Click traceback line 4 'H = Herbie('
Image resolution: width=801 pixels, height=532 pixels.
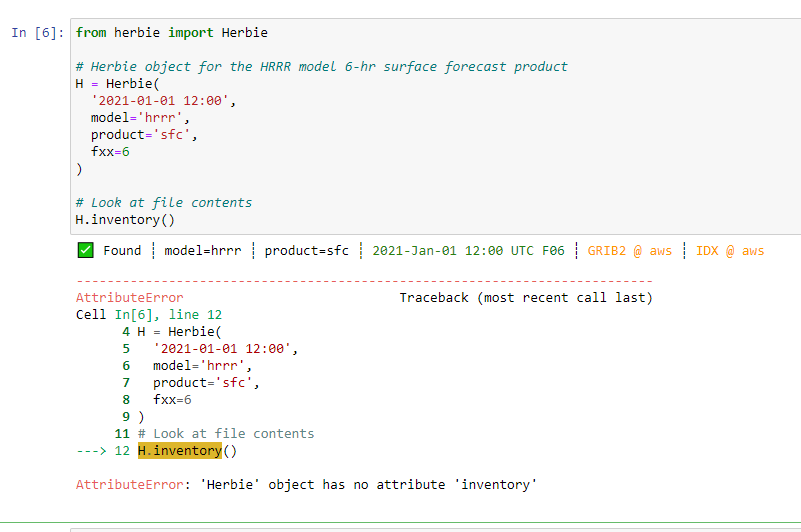(x=172, y=332)
